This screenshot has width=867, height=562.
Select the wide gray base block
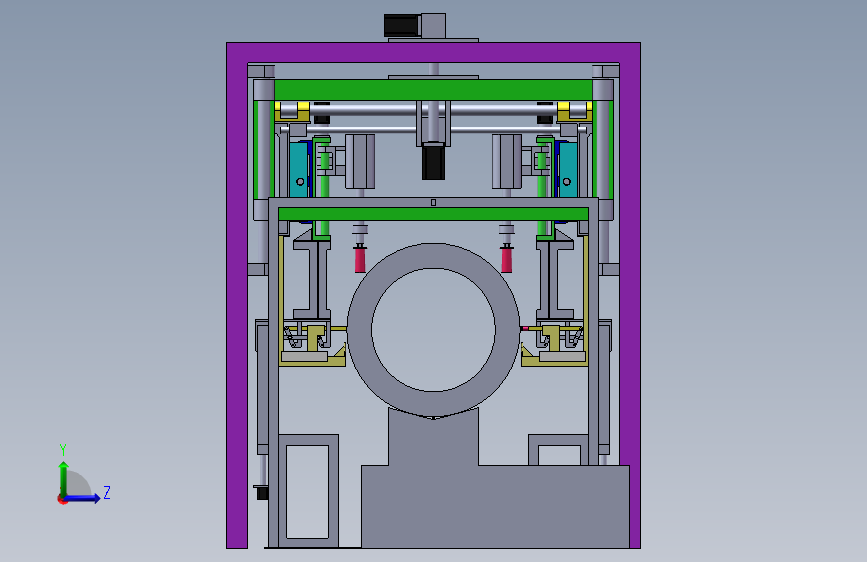click(495, 506)
